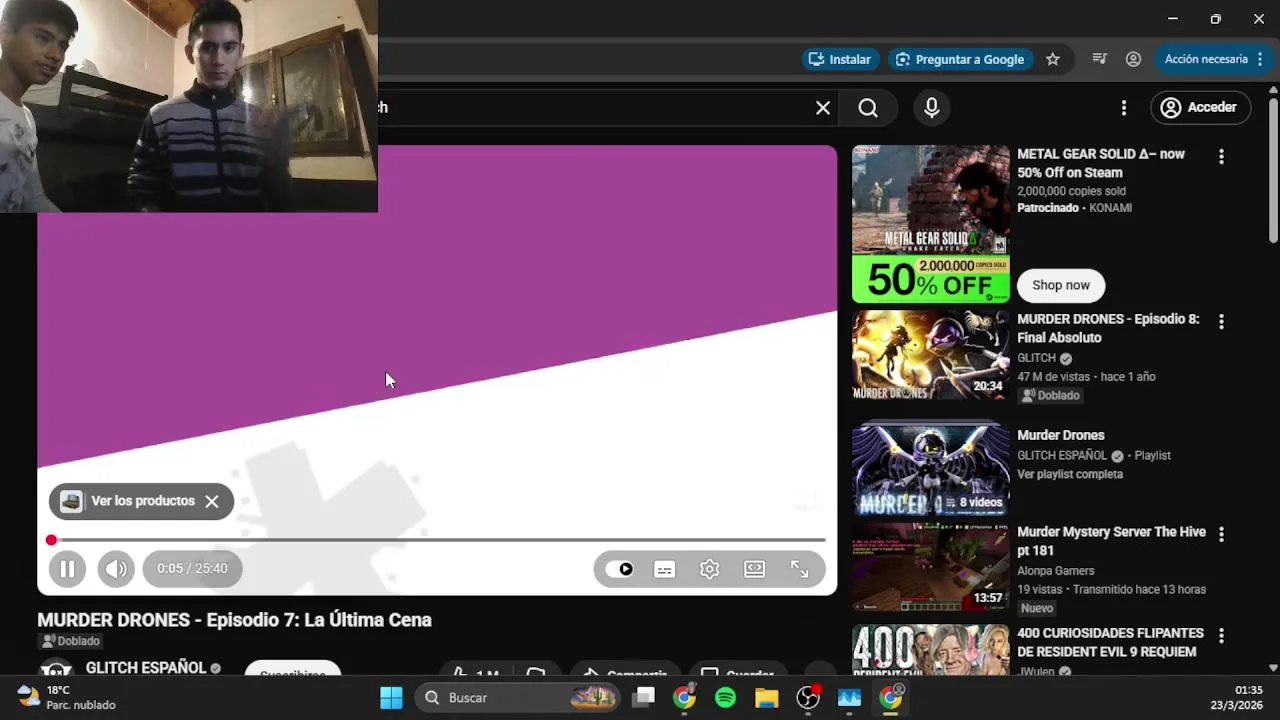Open video player settings gear
The height and width of the screenshot is (720, 1280).
pos(709,569)
